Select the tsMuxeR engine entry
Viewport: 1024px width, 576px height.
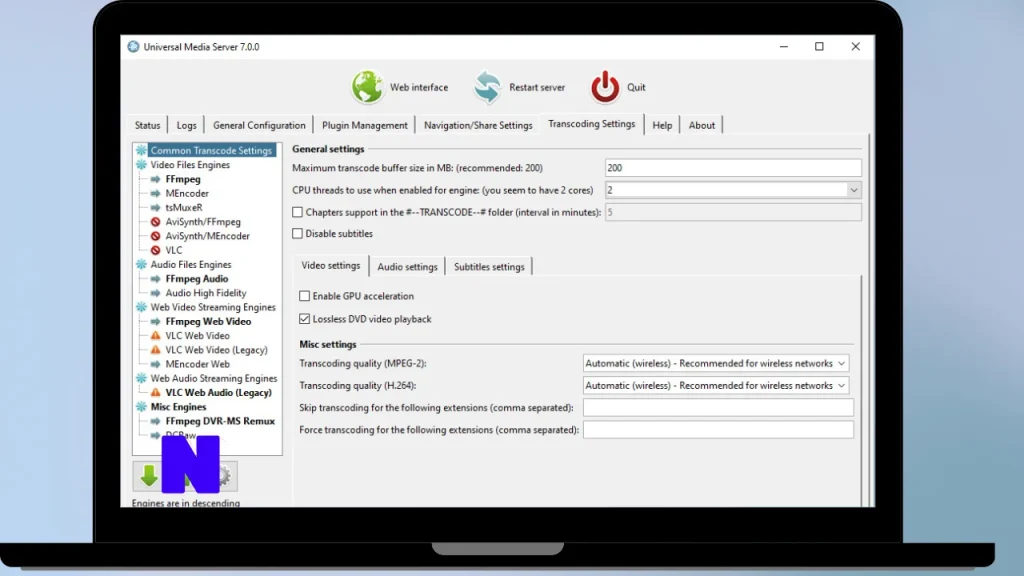point(184,208)
